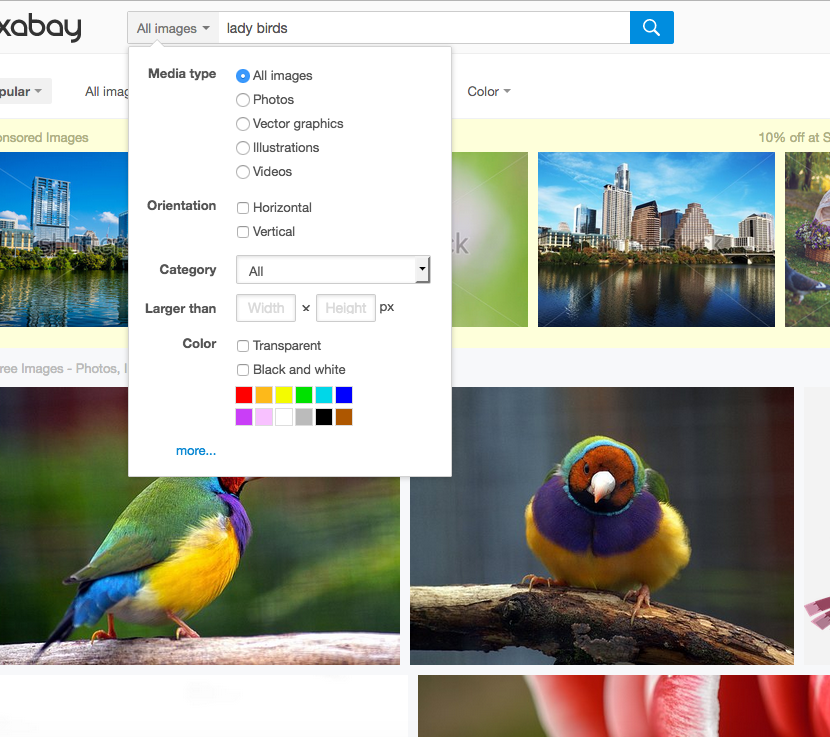This screenshot has height=737, width=830.
Task: Pick the purple color swatch
Action: pyautogui.click(x=244, y=417)
